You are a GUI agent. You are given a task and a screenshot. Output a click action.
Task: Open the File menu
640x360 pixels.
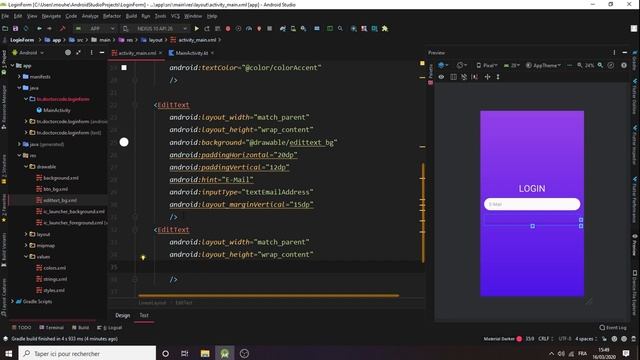5,16
